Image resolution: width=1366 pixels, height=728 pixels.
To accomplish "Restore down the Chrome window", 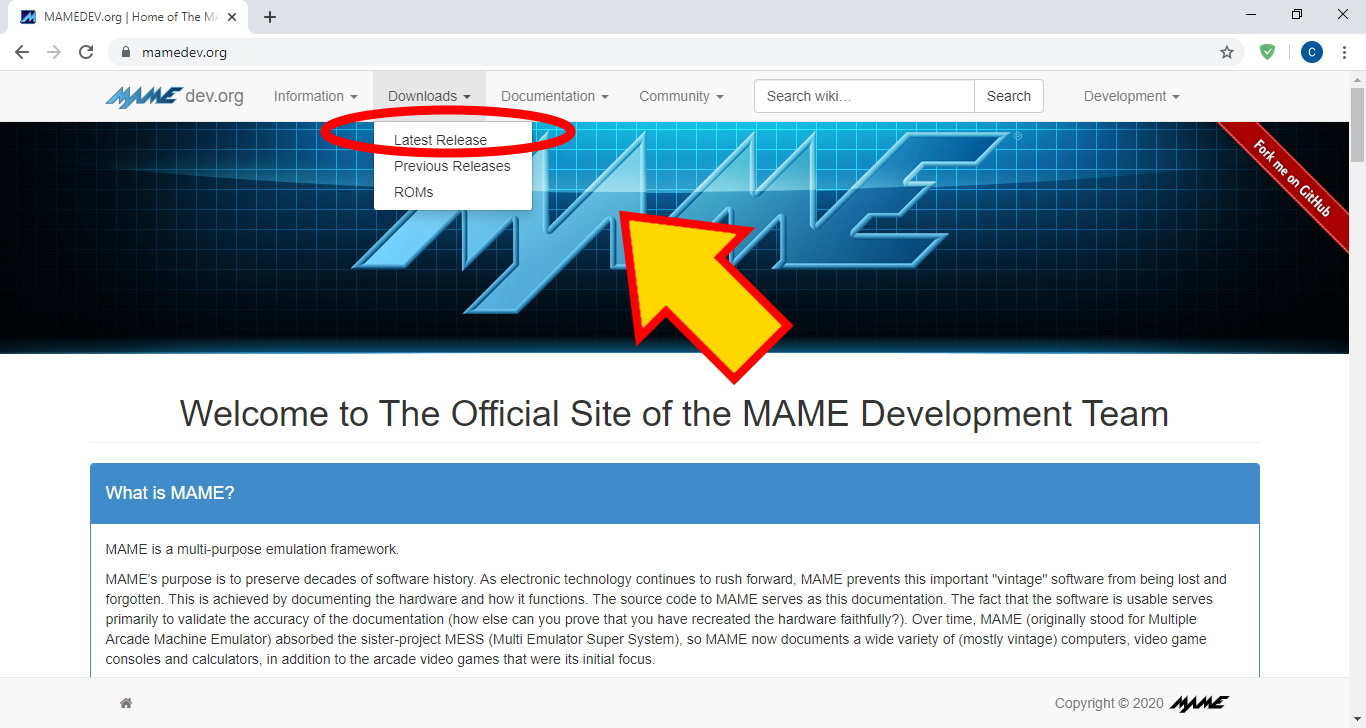I will pos(1297,14).
